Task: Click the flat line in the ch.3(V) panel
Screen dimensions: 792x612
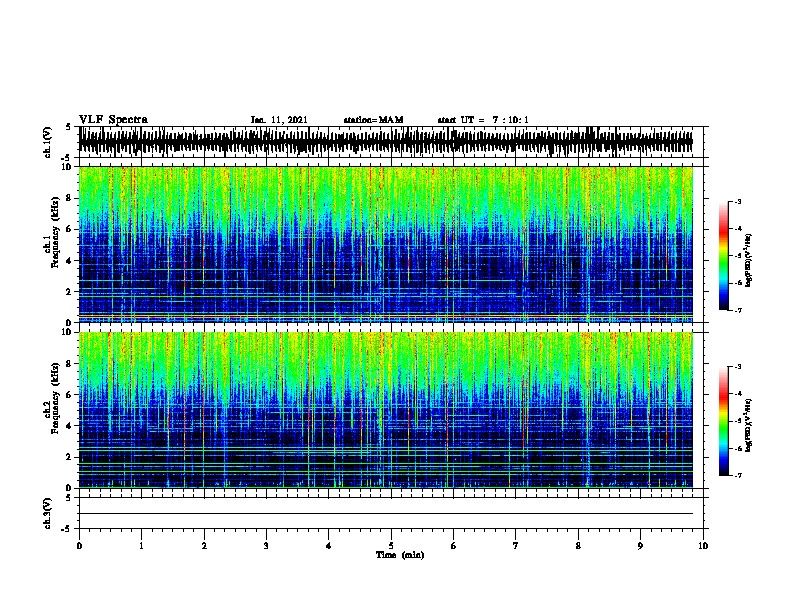Action: [386, 514]
